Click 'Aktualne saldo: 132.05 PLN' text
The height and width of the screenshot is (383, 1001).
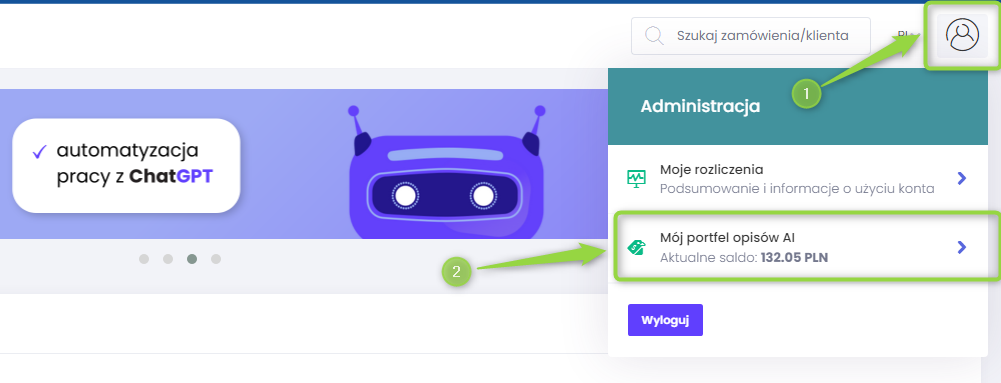pos(744,259)
